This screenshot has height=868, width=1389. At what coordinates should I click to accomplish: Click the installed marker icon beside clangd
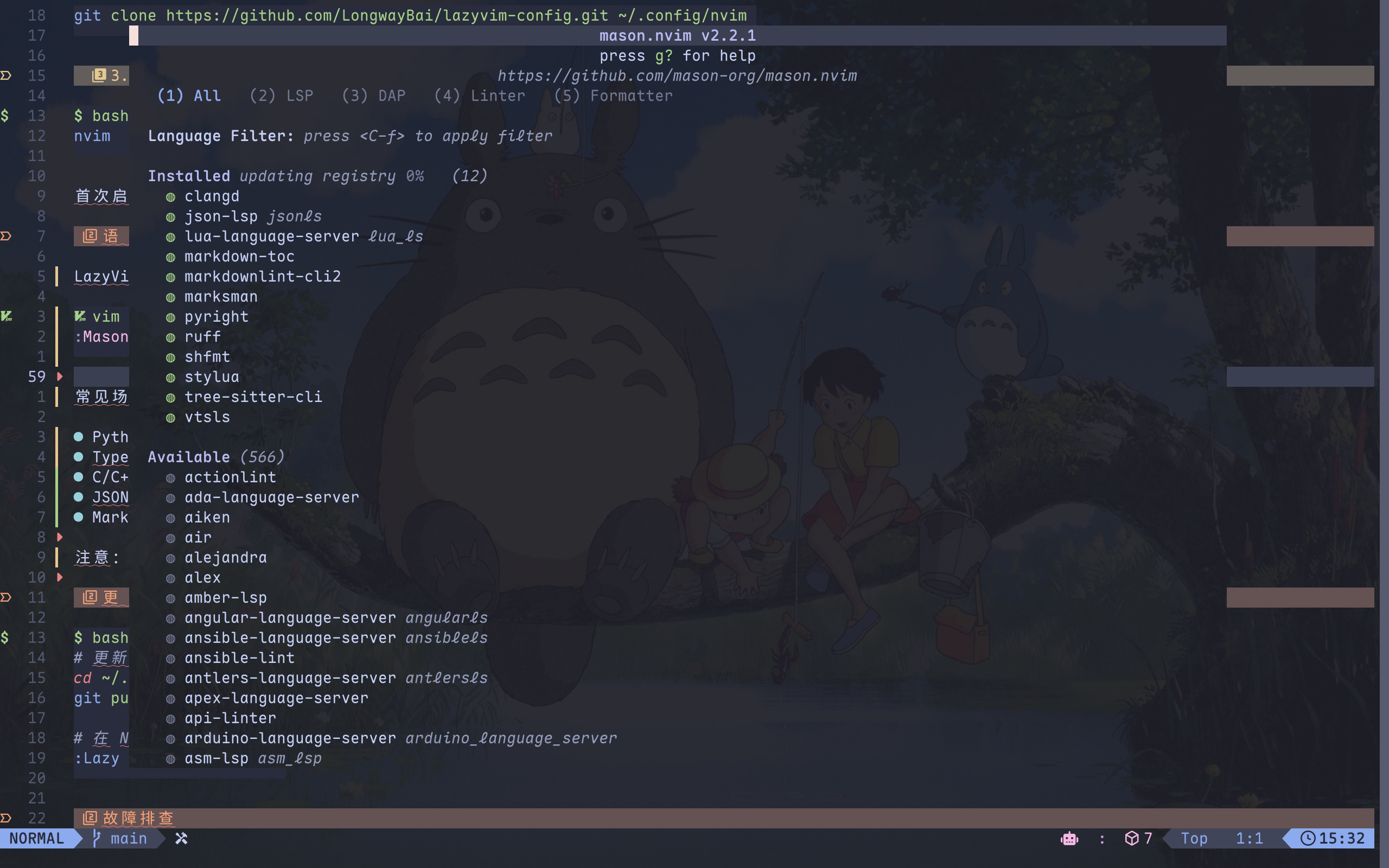pos(170,197)
